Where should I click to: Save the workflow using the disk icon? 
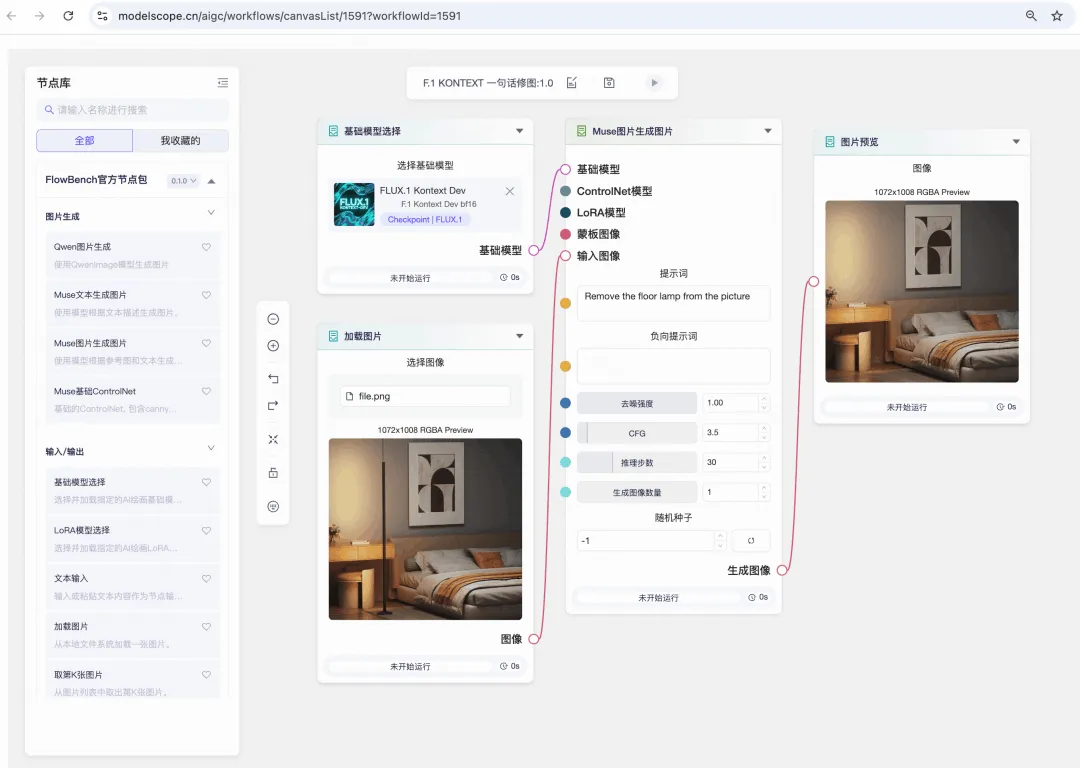pyautogui.click(x=609, y=83)
